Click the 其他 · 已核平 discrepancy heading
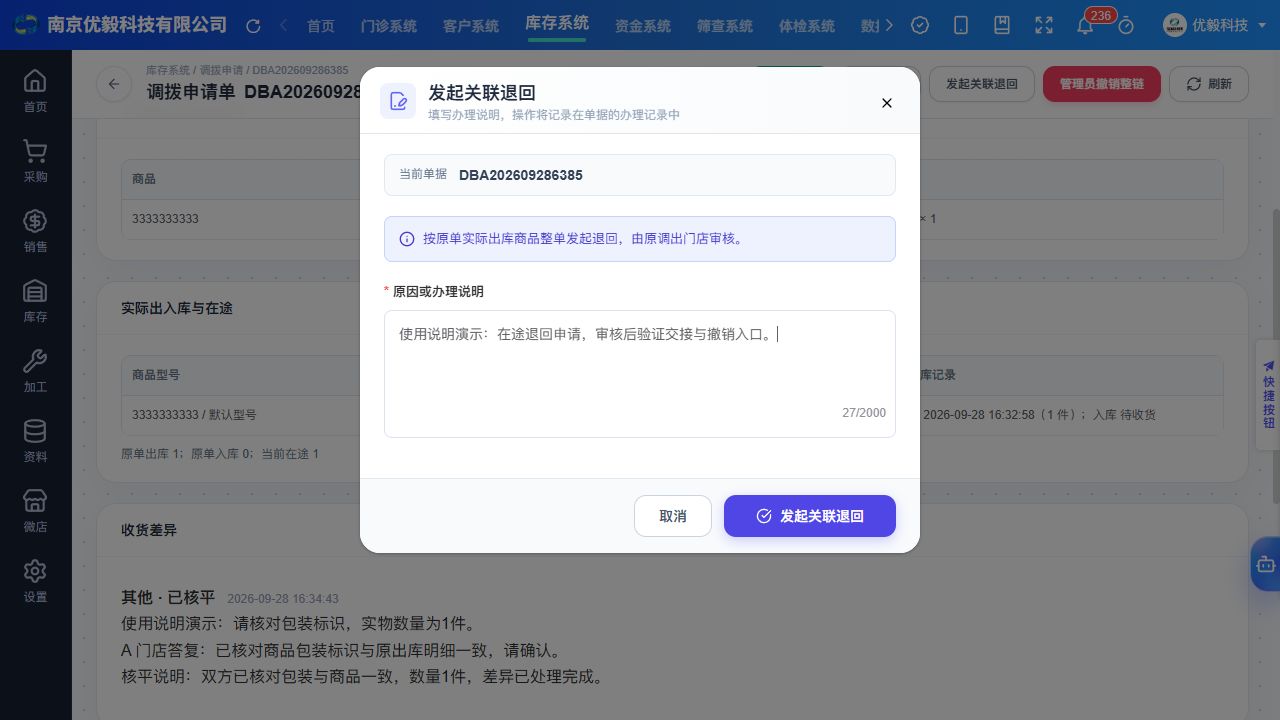 [x=168, y=598]
